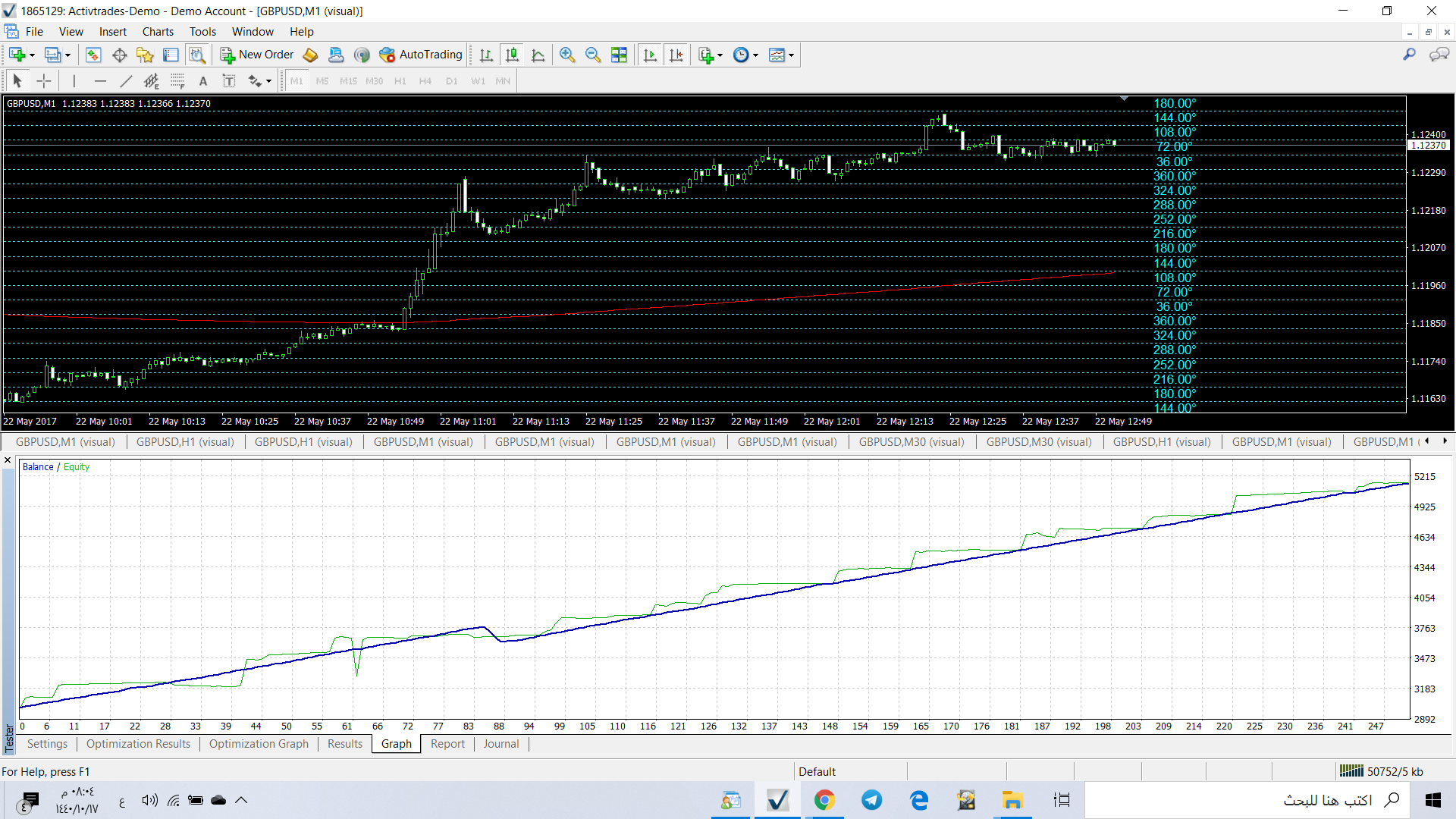Viewport: 1456px width, 819px height.
Task: Click the New Order button
Action: (256, 55)
